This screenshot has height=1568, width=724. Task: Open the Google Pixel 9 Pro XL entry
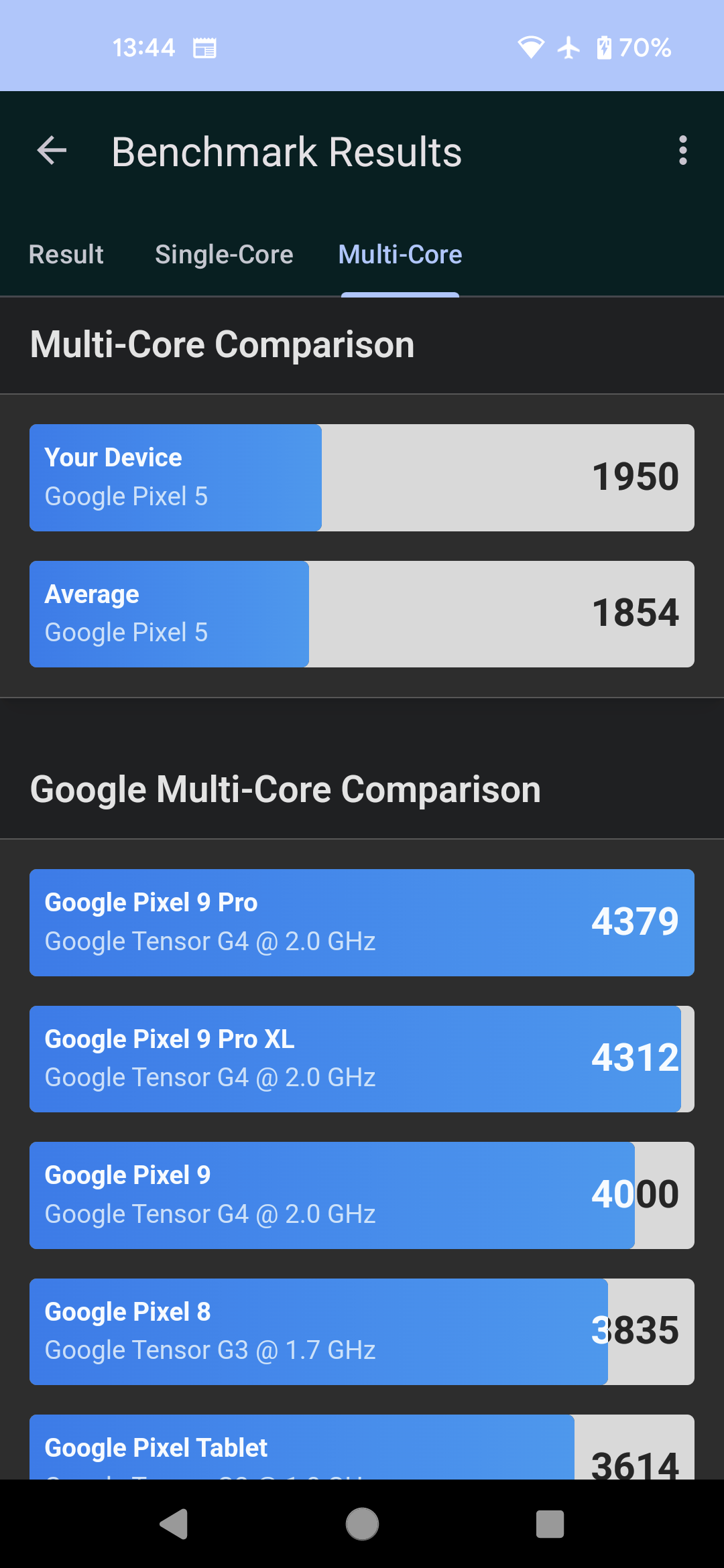tap(362, 1059)
